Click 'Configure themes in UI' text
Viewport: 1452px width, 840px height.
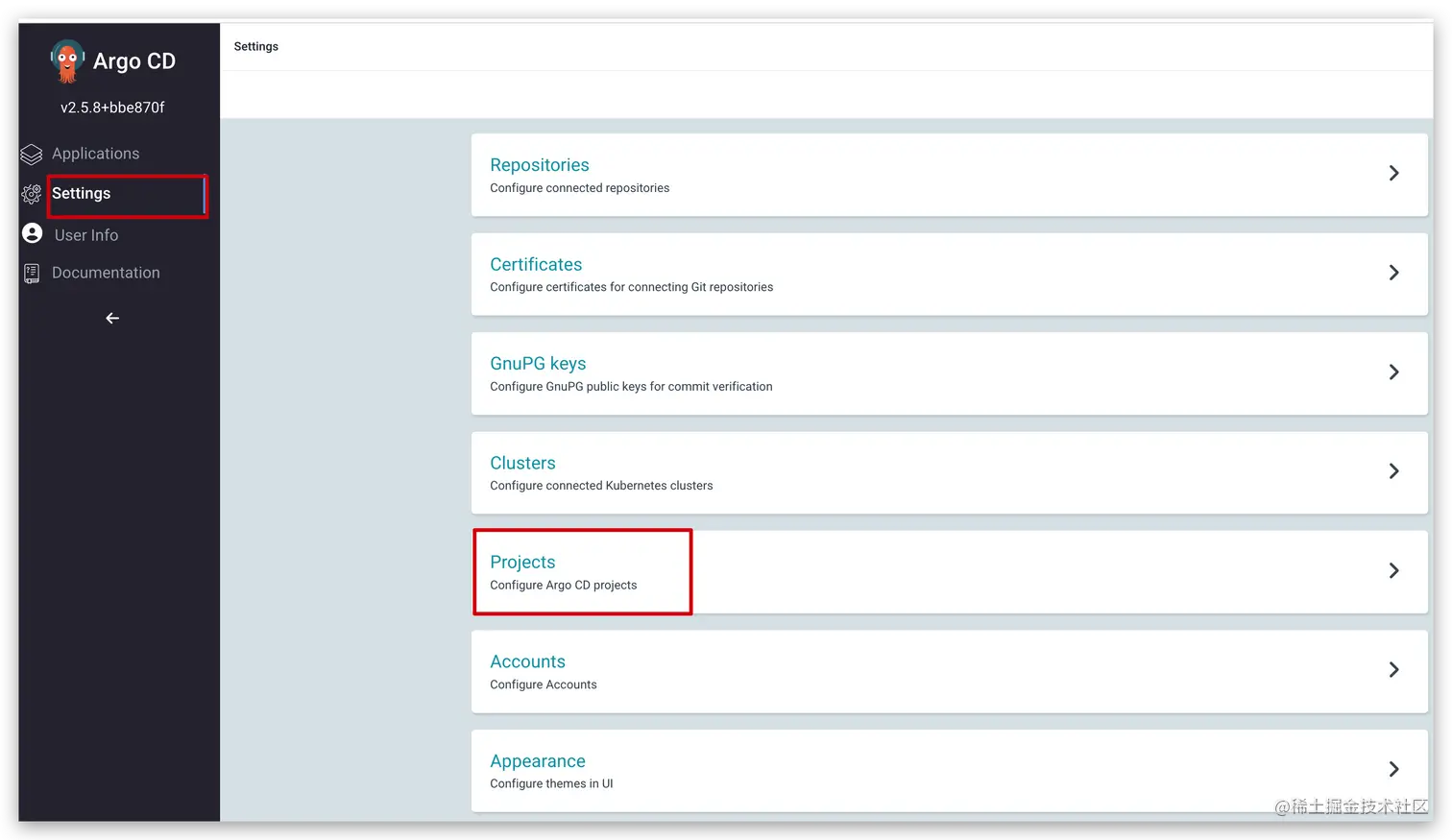point(551,784)
